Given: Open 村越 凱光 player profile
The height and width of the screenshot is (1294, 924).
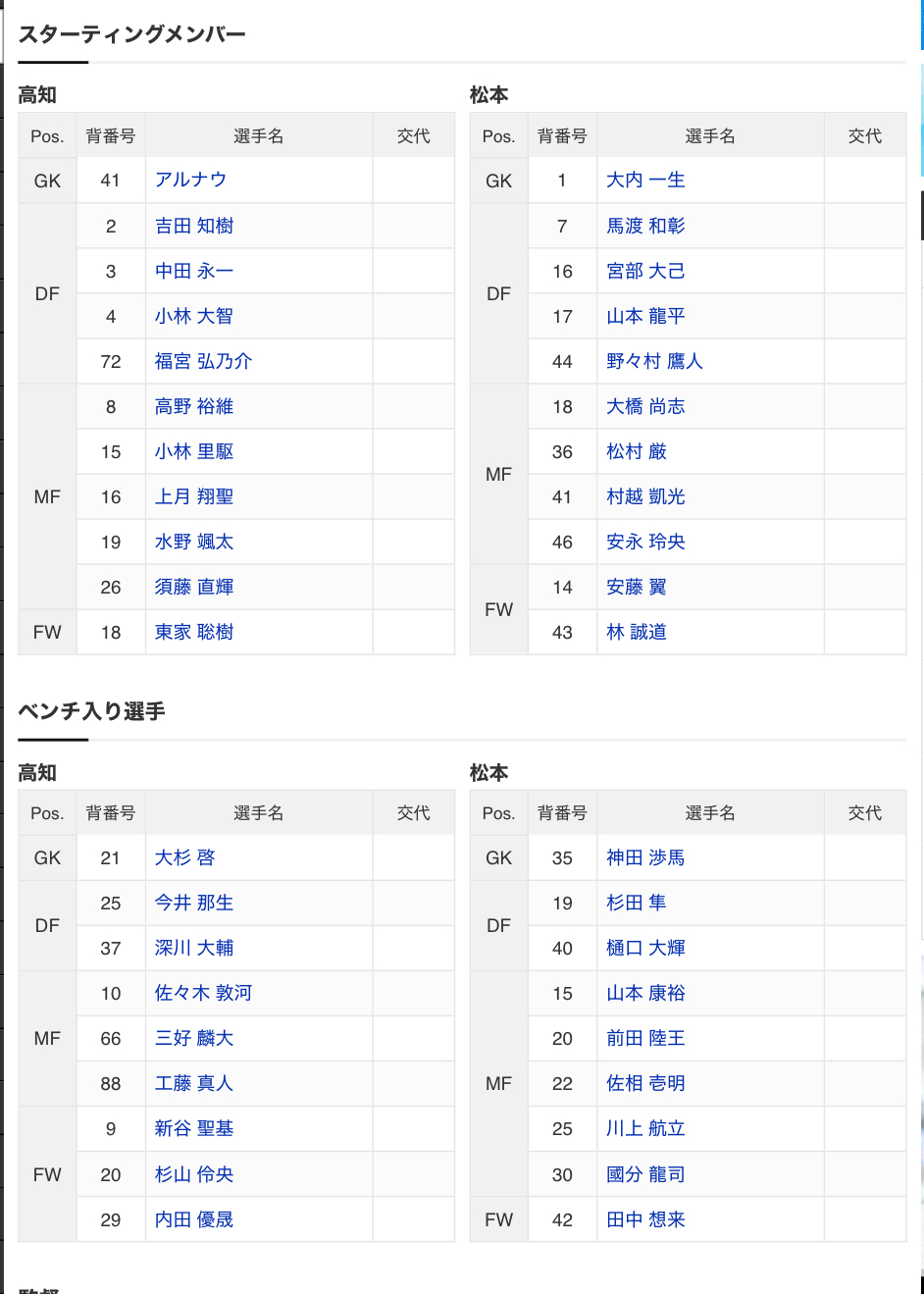Looking at the screenshot, I should (x=645, y=496).
